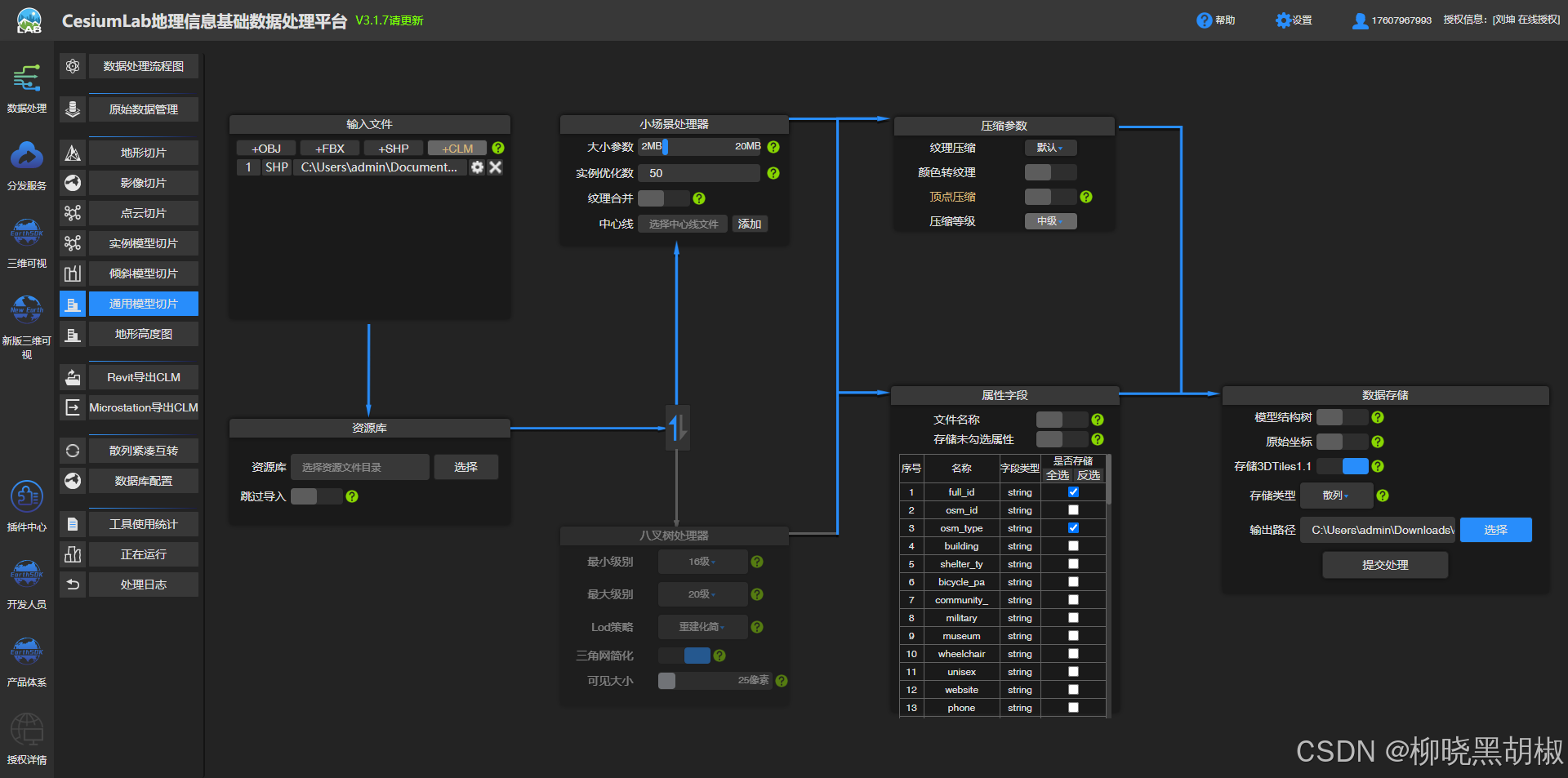
Task: Click the globe icon beside 影像切片
Action: (x=73, y=183)
